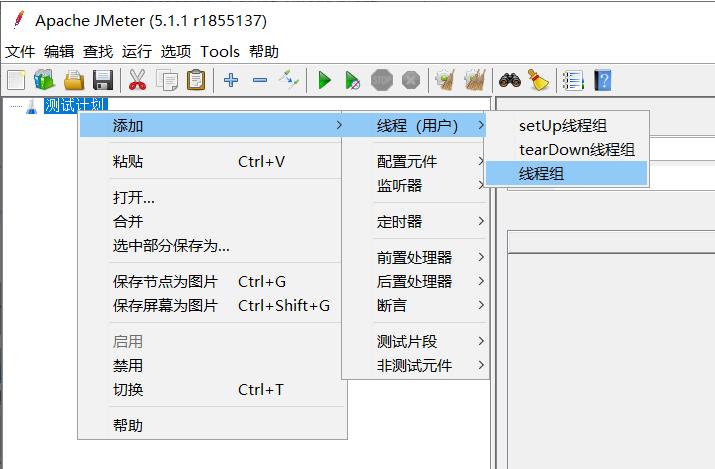Expand the 前置处理器 submenu
Viewport: 715px width, 469px height.
coord(414,258)
